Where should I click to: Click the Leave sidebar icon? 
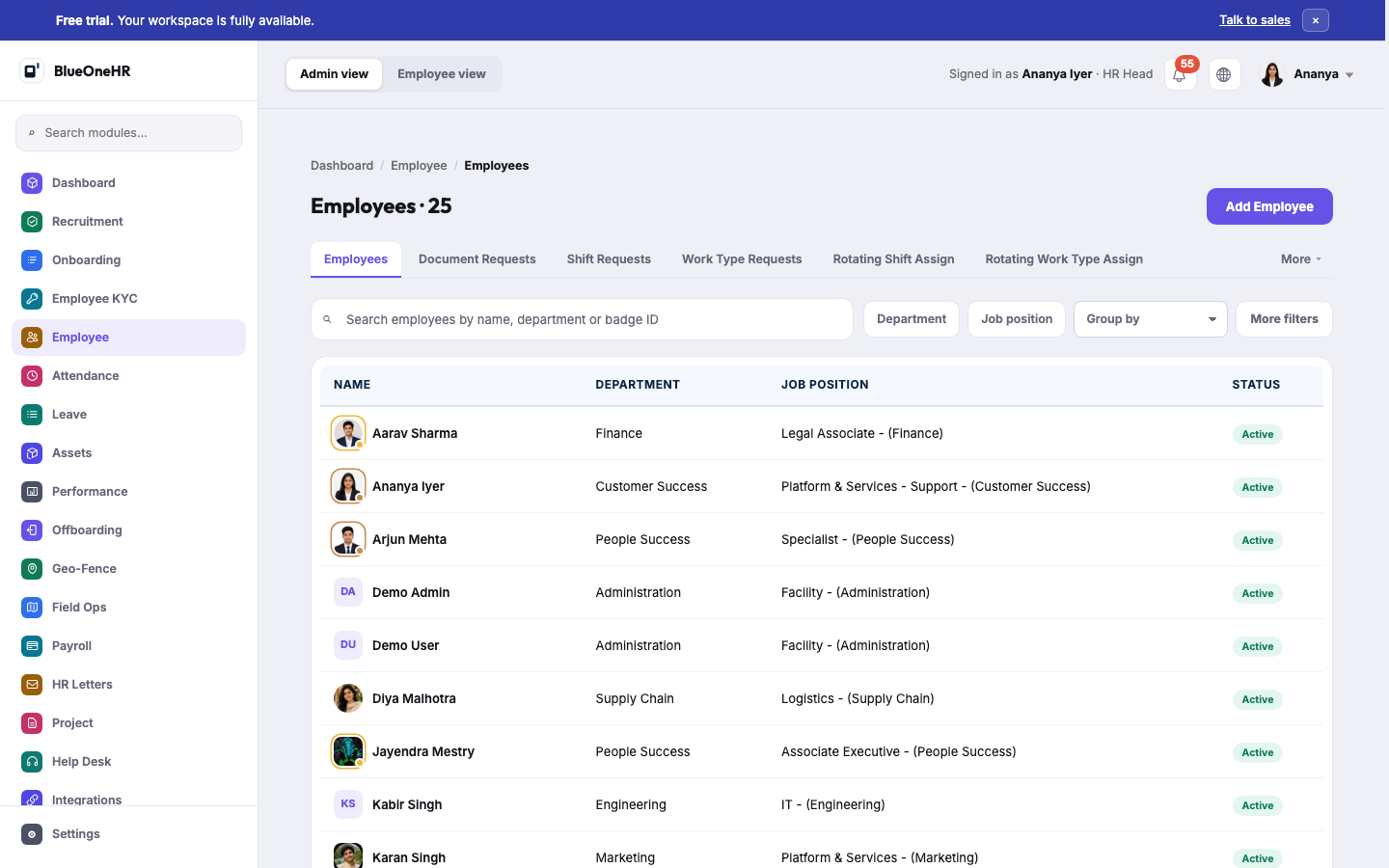[32, 414]
